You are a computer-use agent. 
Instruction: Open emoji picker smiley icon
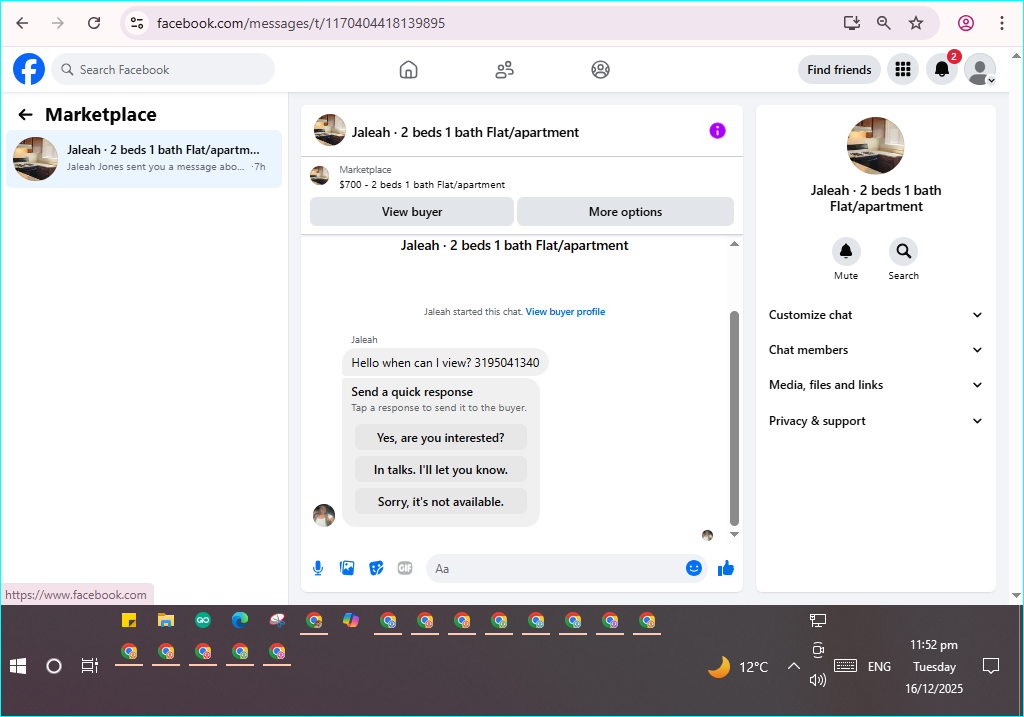694,568
